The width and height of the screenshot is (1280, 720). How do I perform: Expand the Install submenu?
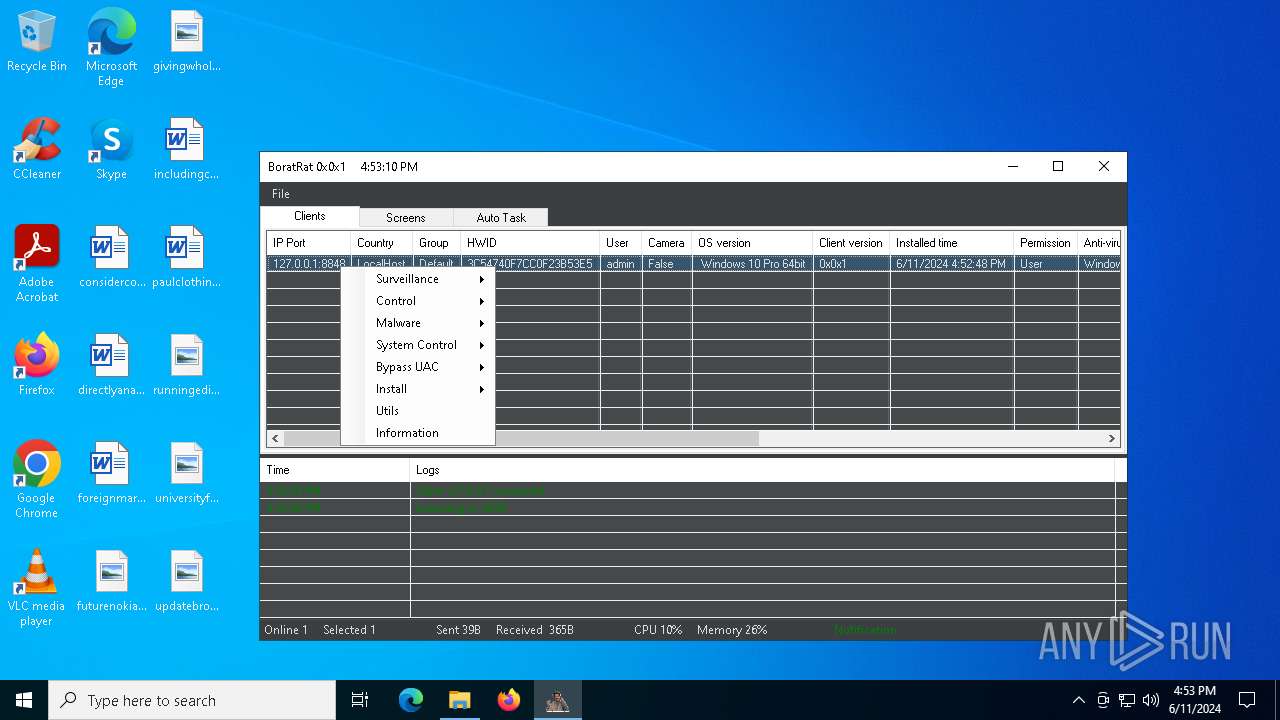pyautogui.click(x=418, y=389)
